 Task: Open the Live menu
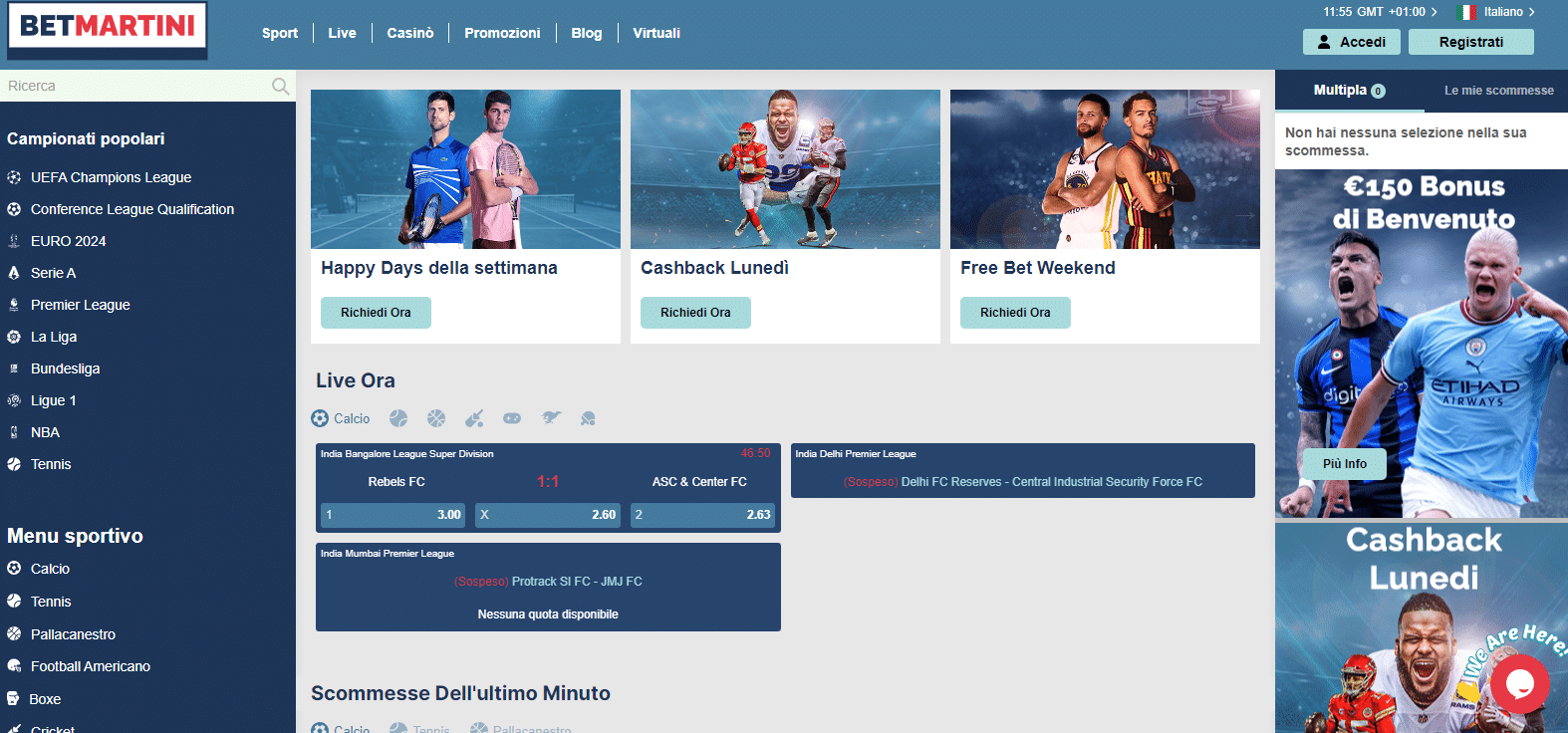tap(342, 33)
